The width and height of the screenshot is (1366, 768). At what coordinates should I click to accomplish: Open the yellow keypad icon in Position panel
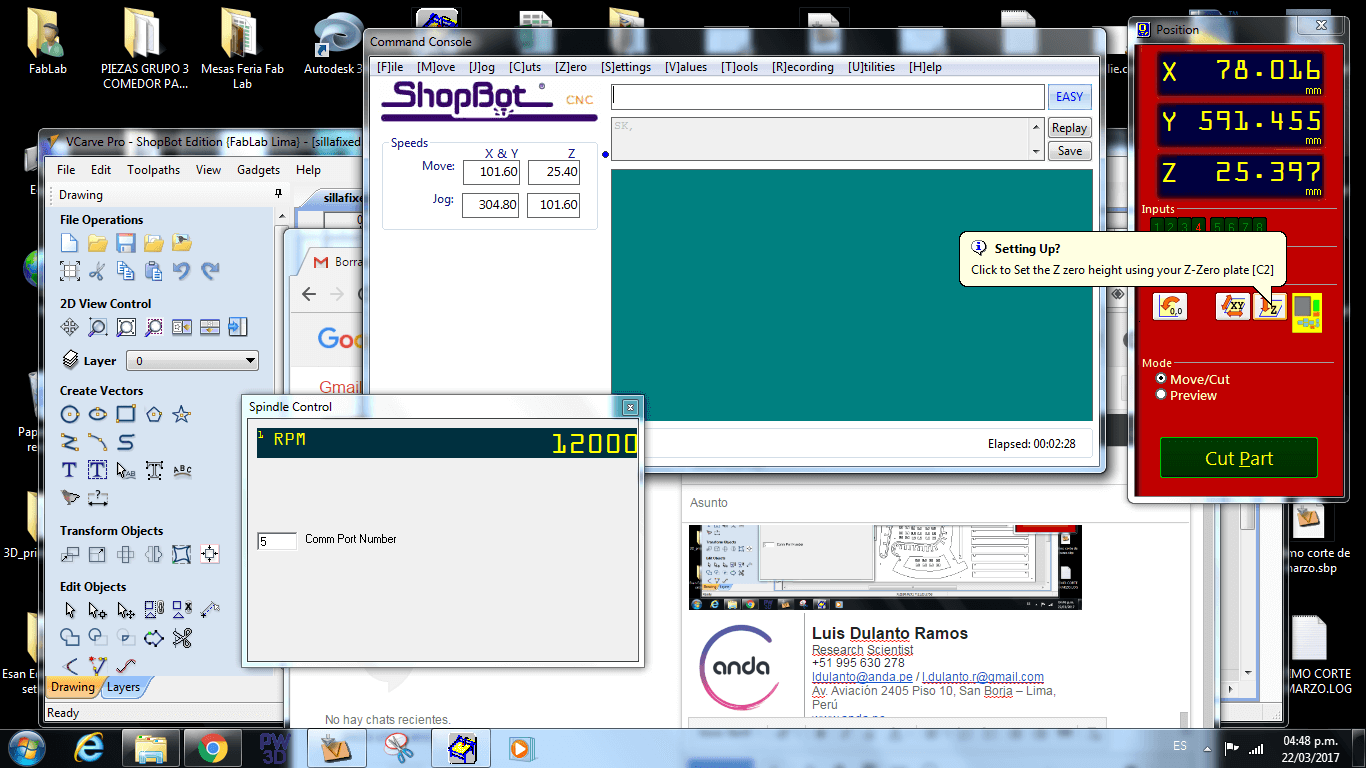(x=1306, y=313)
